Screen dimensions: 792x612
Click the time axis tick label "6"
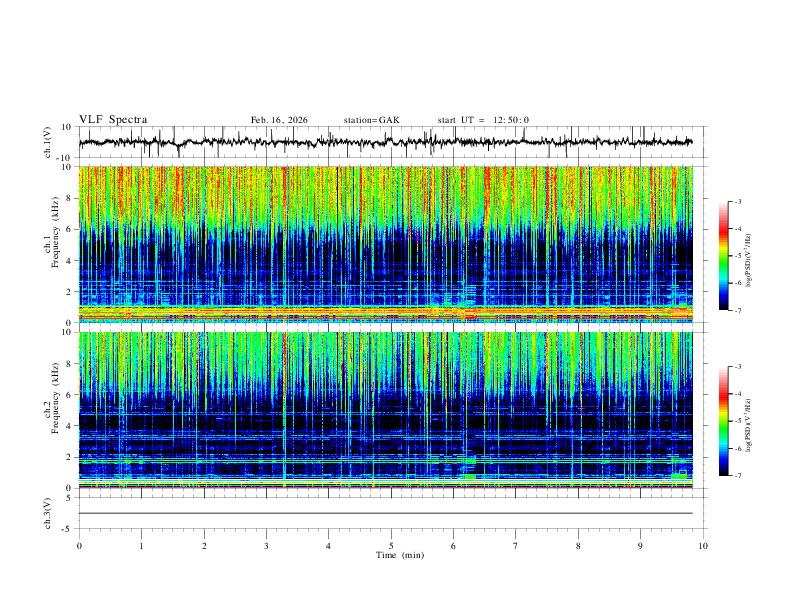click(453, 546)
